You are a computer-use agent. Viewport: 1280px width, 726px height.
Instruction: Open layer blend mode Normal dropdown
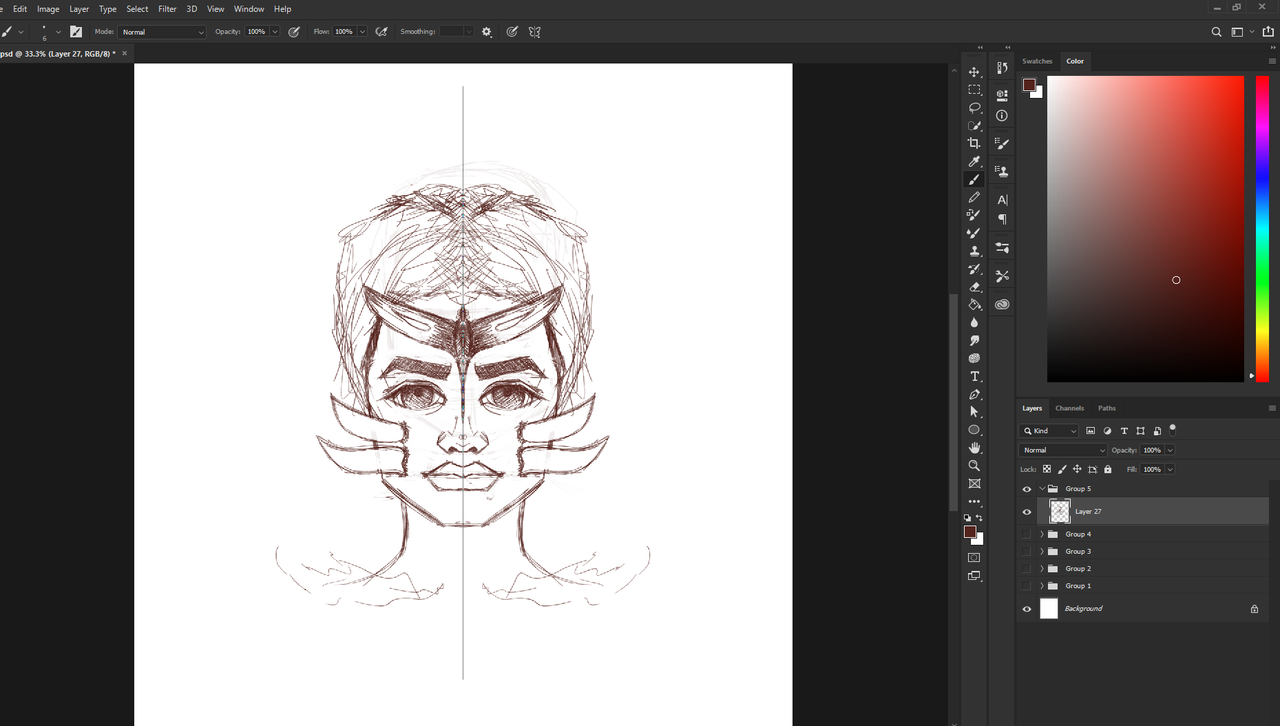click(1063, 450)
